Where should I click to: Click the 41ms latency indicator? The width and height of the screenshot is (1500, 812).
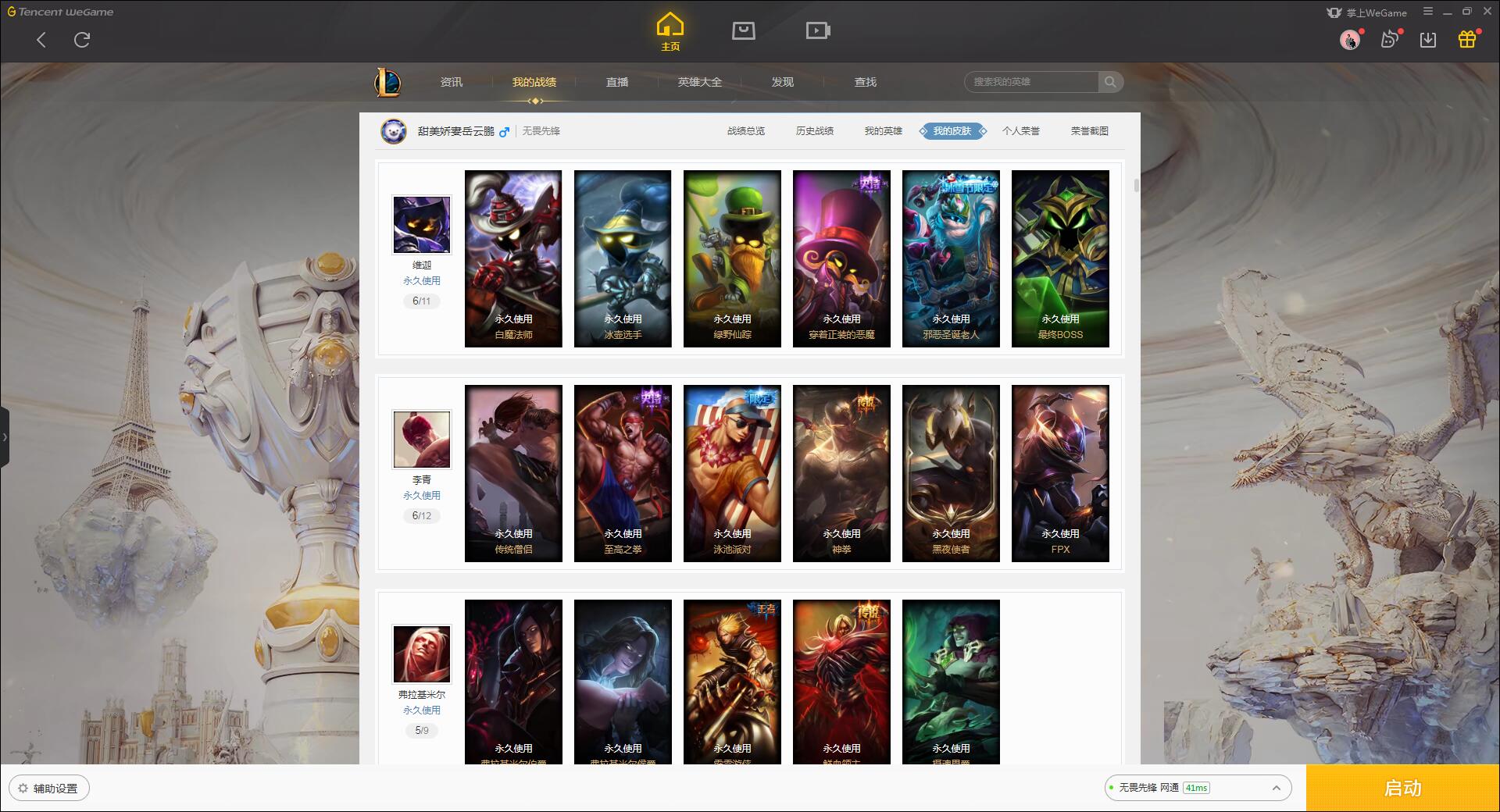pos(1196,788)
